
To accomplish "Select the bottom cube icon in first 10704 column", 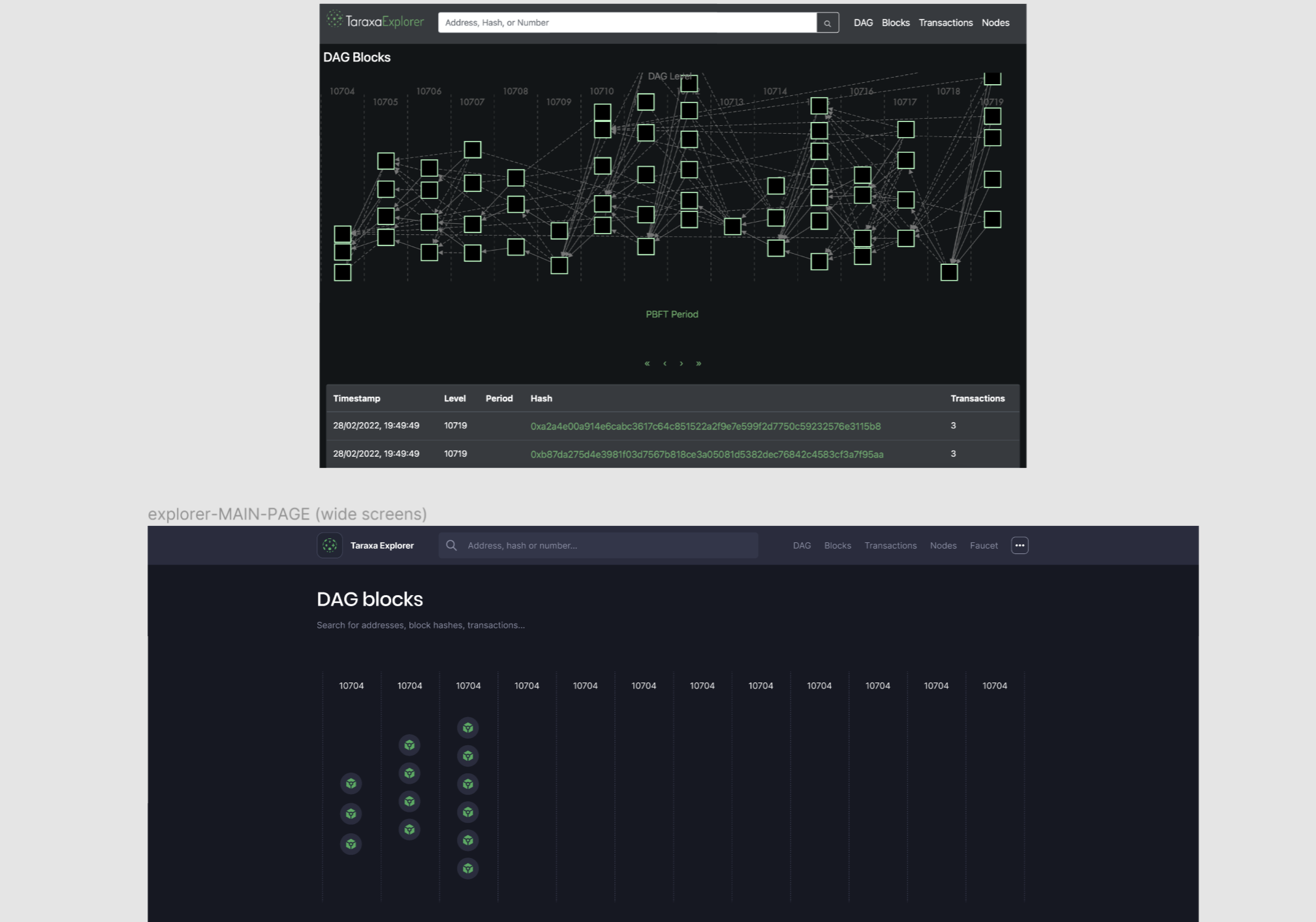I will 351,844.
